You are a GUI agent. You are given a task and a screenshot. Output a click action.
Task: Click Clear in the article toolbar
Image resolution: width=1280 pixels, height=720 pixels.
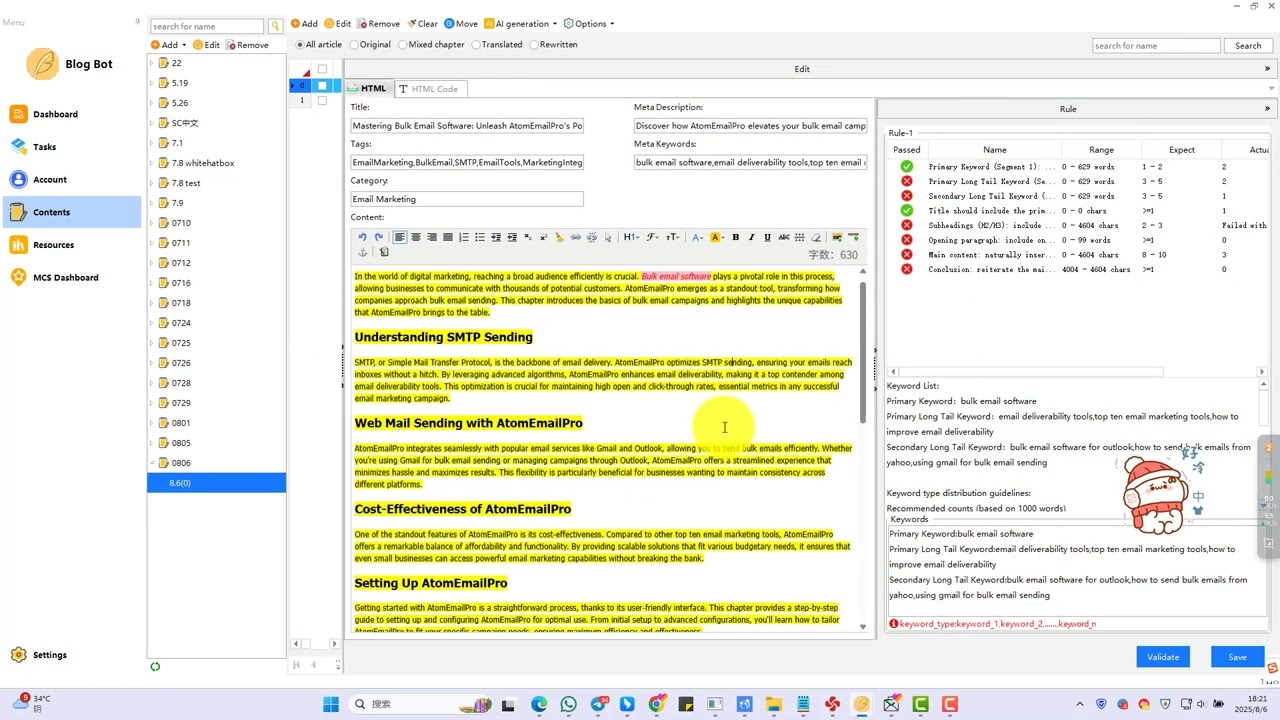coord(422,24)
